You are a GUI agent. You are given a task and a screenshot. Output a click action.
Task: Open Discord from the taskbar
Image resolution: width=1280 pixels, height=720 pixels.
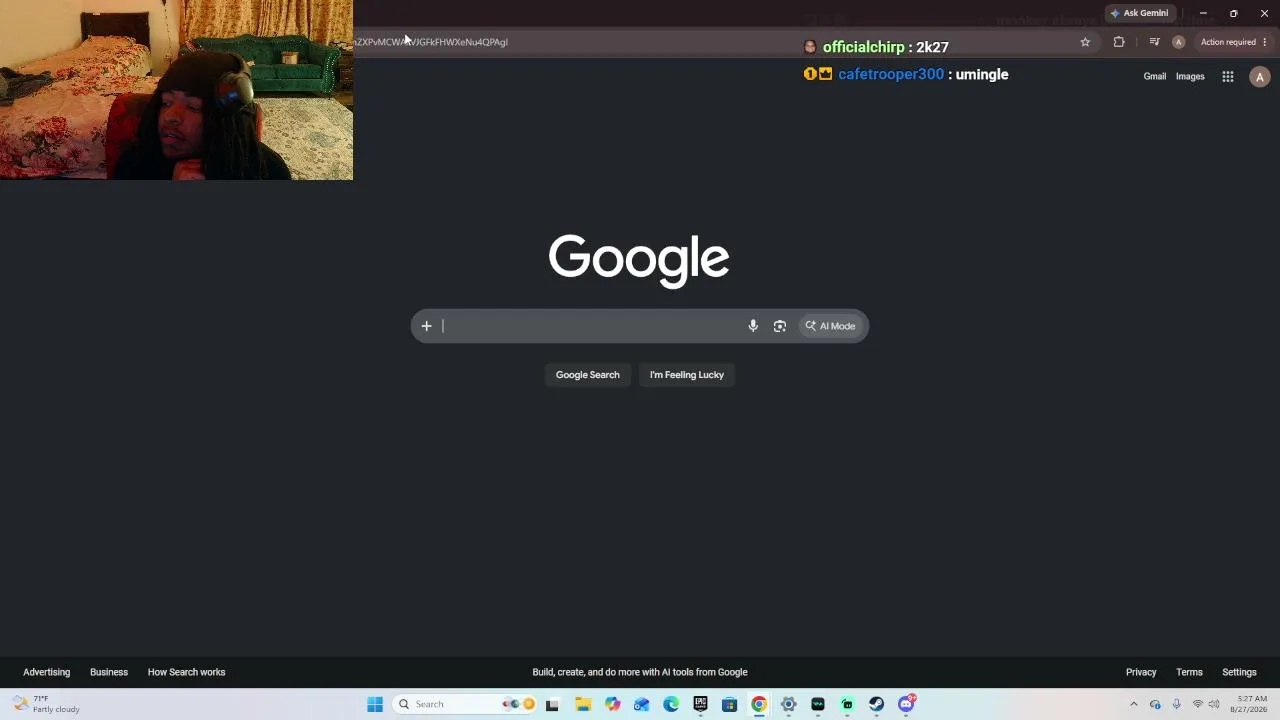906,704
